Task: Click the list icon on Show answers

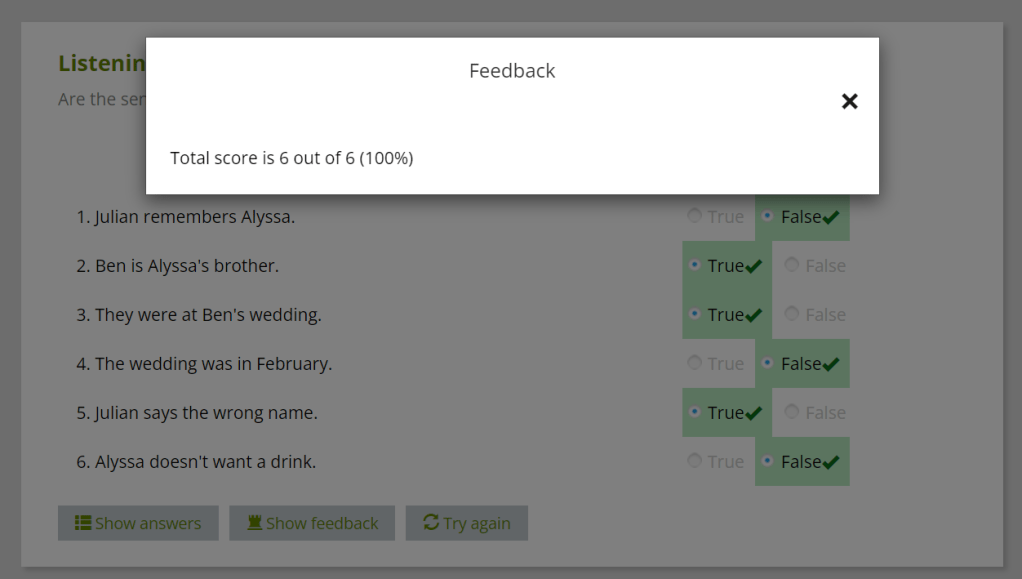Action: click(x=83, y=523)
